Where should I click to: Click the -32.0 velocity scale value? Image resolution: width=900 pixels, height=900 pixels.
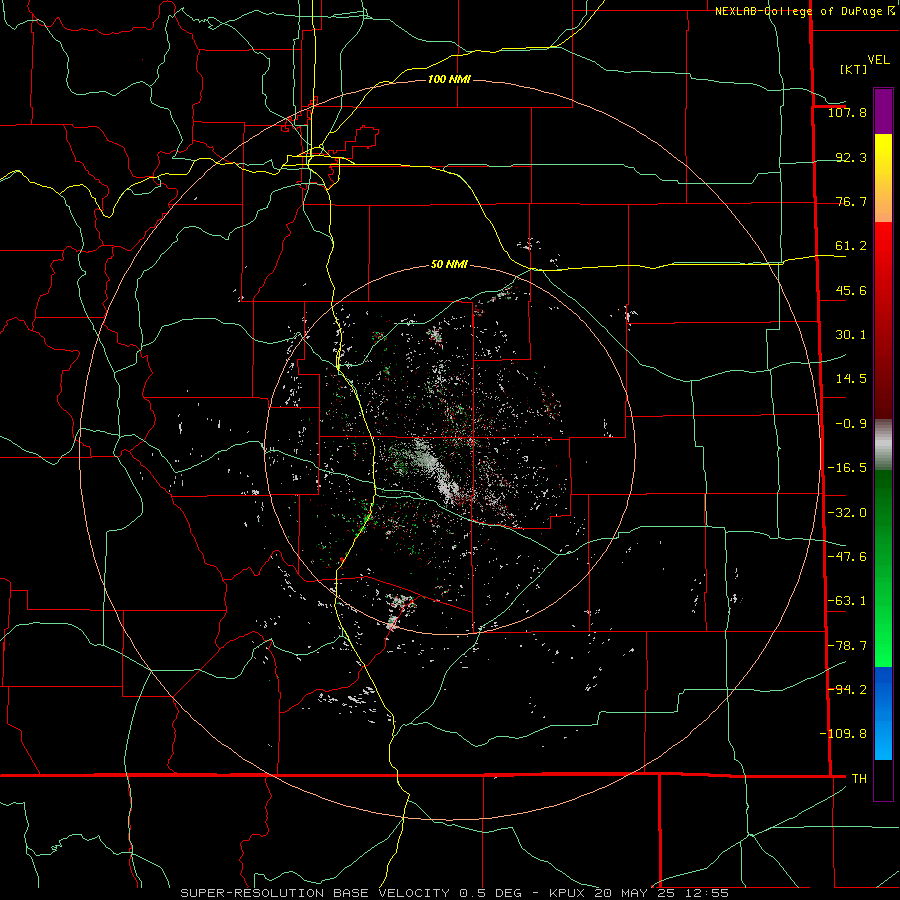[x=847, y=513]
